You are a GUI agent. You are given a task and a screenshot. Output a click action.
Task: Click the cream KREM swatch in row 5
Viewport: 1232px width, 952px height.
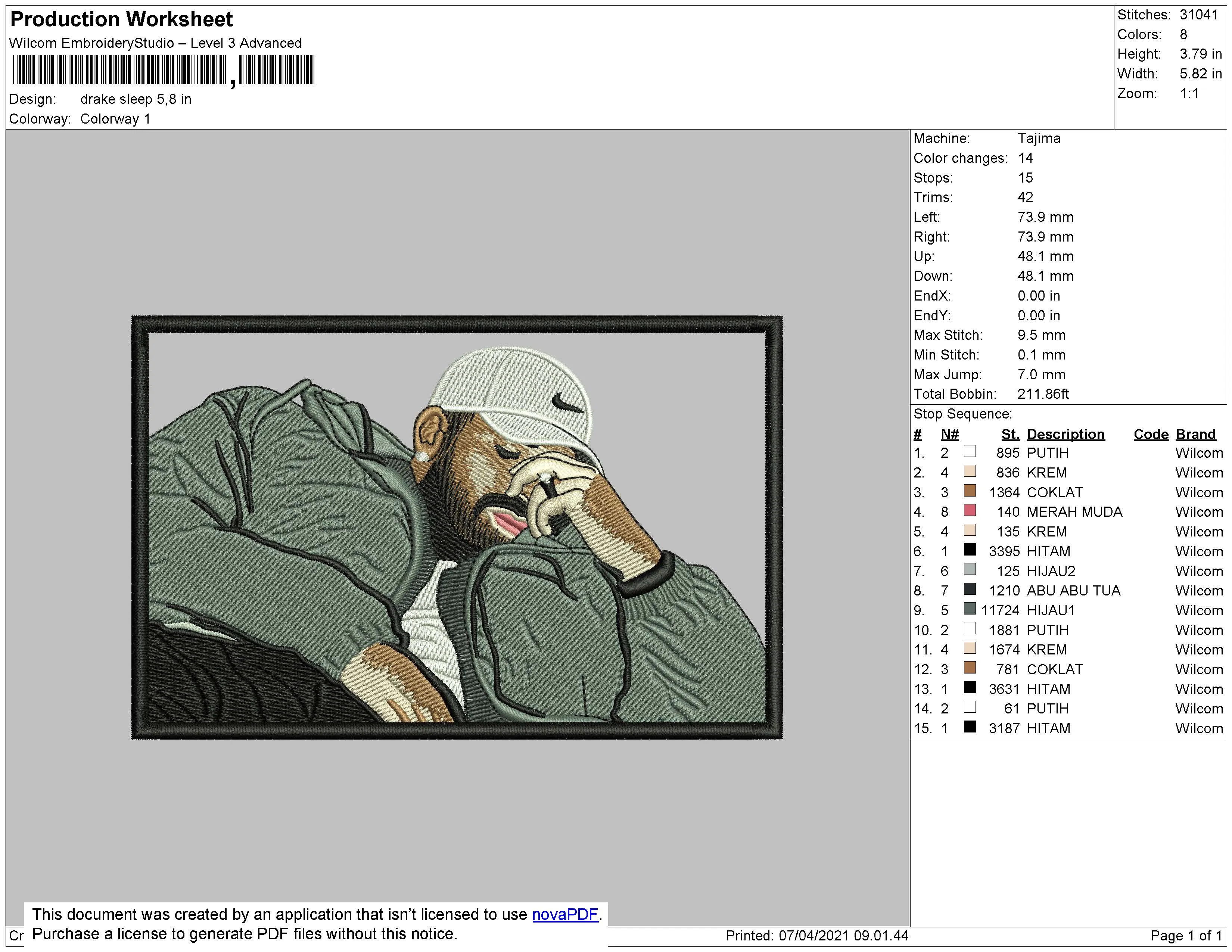pos(970,530)
